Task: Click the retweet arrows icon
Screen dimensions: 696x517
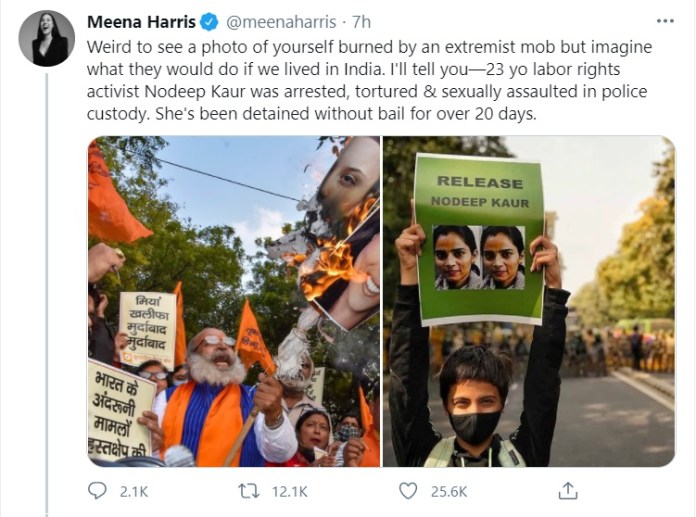Action: point(249,491)
